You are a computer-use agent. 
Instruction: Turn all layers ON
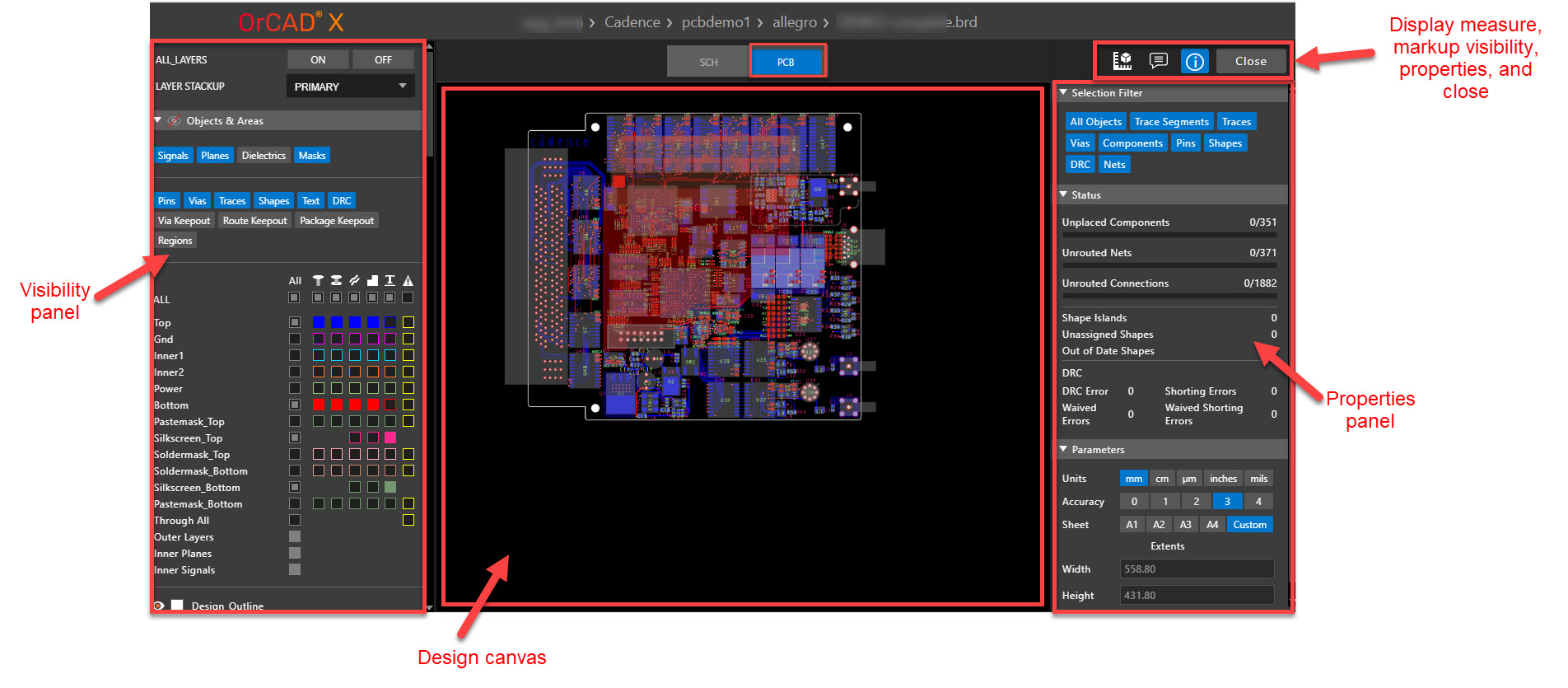[318, 60]
